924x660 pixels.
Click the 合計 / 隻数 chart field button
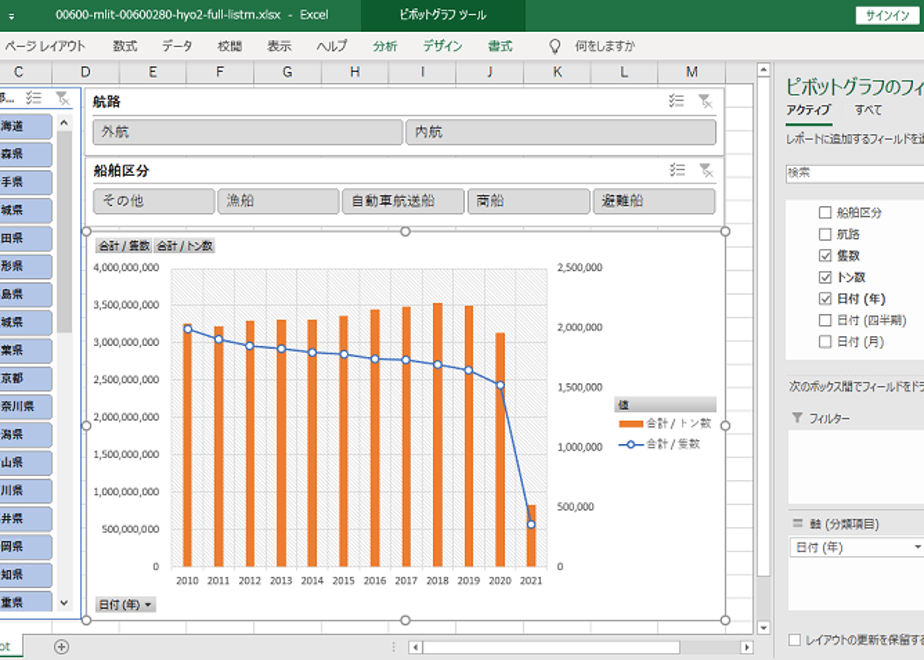tap(124, 246)
